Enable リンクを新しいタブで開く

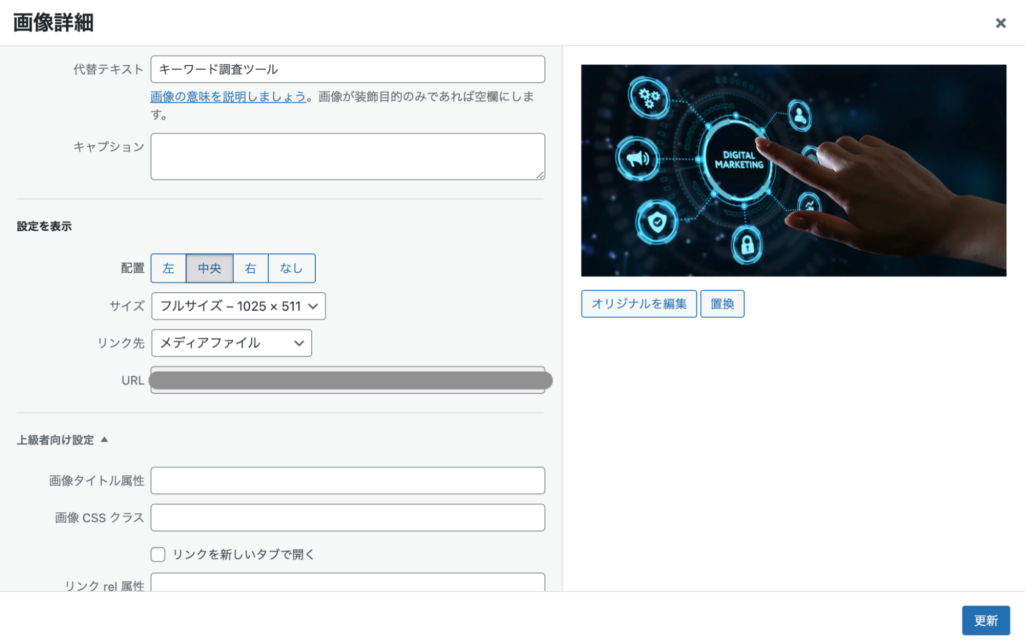coord(157,553)
